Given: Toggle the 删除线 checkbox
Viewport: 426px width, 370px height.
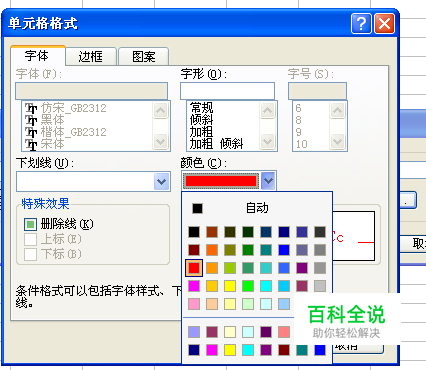Looking at the screenshot, I should coord(30,224).
